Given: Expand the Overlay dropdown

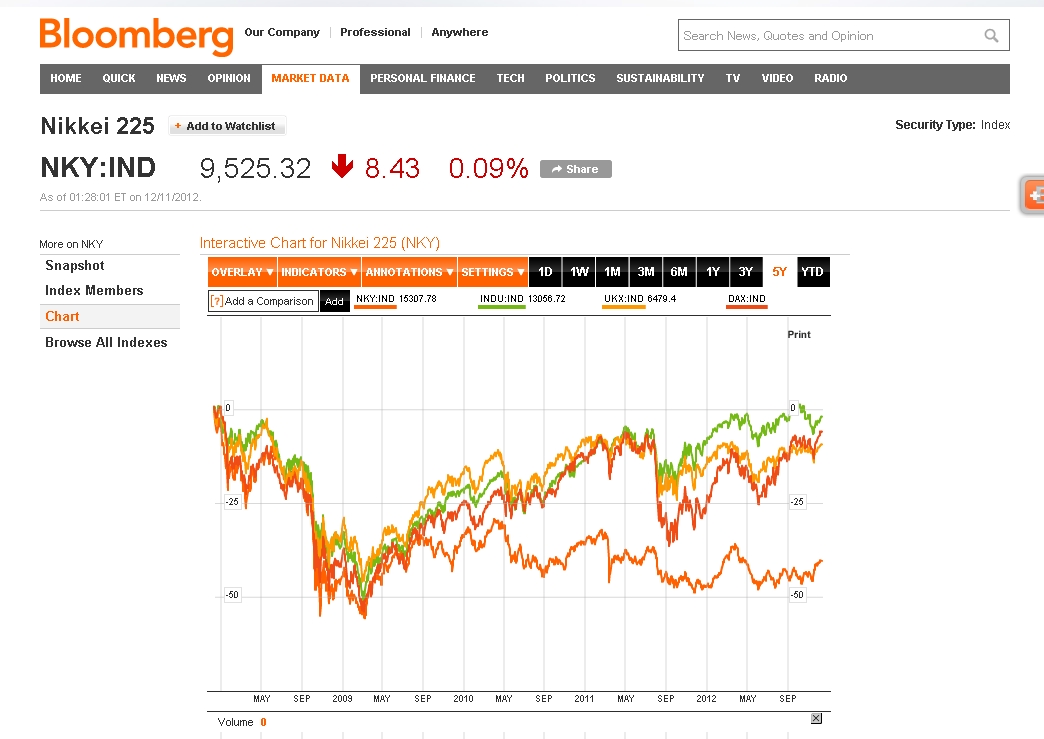Looking at the screenshot, I should 242,272.
